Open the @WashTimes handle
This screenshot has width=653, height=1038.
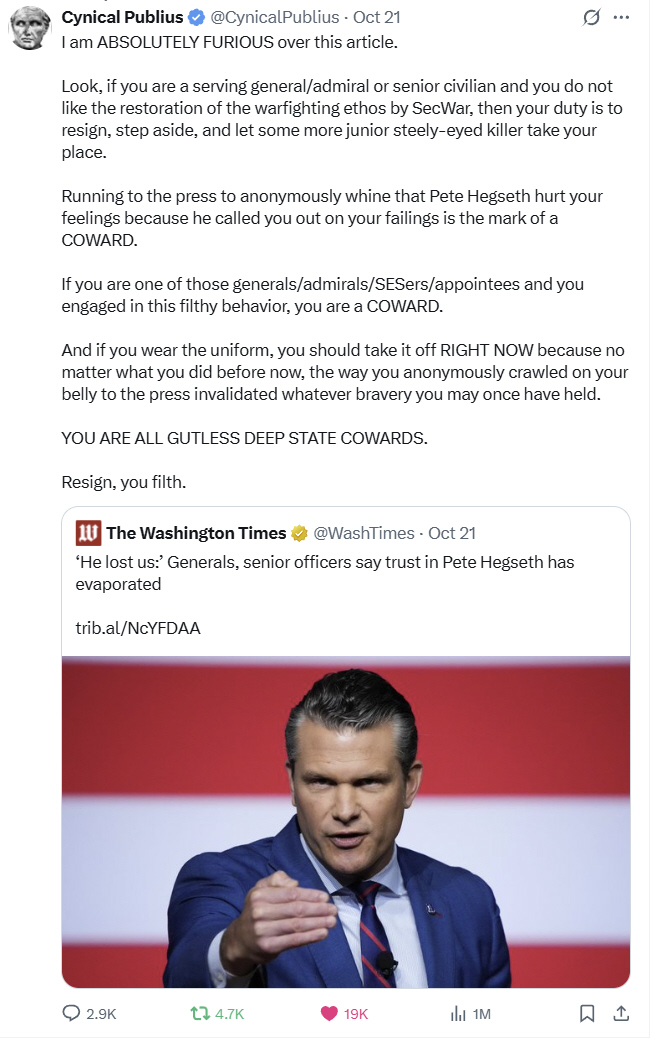pos(364,533)
